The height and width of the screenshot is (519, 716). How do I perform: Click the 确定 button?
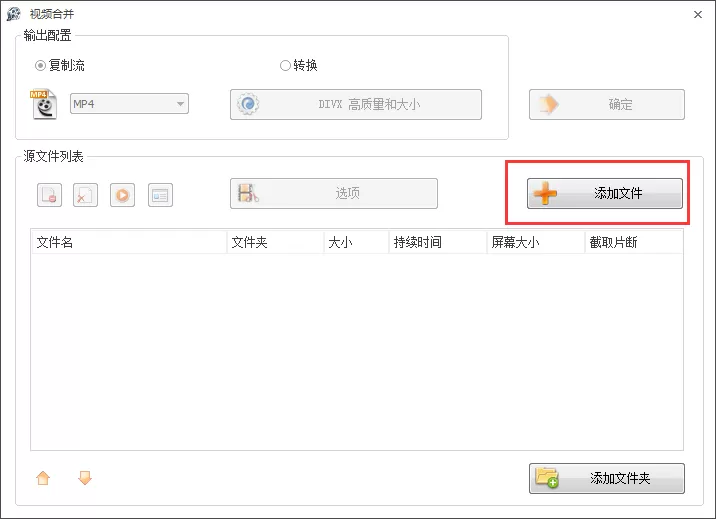607,105
